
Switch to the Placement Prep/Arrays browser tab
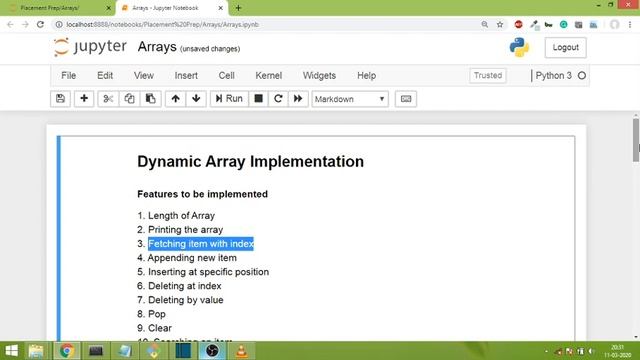coord(58,8)
